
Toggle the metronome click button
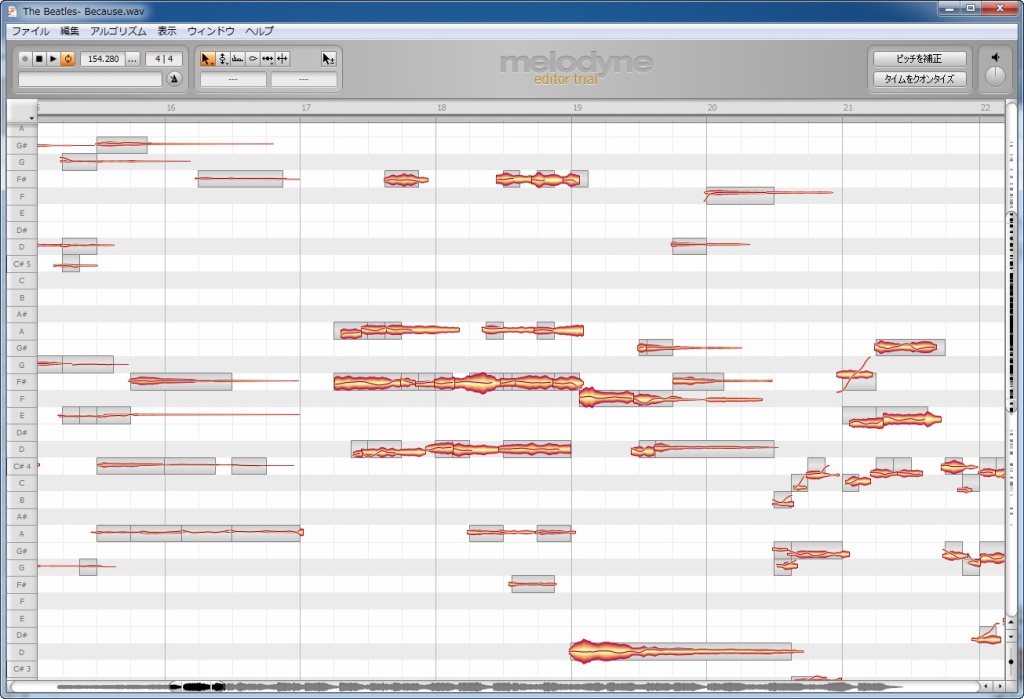tap(174, 79)
